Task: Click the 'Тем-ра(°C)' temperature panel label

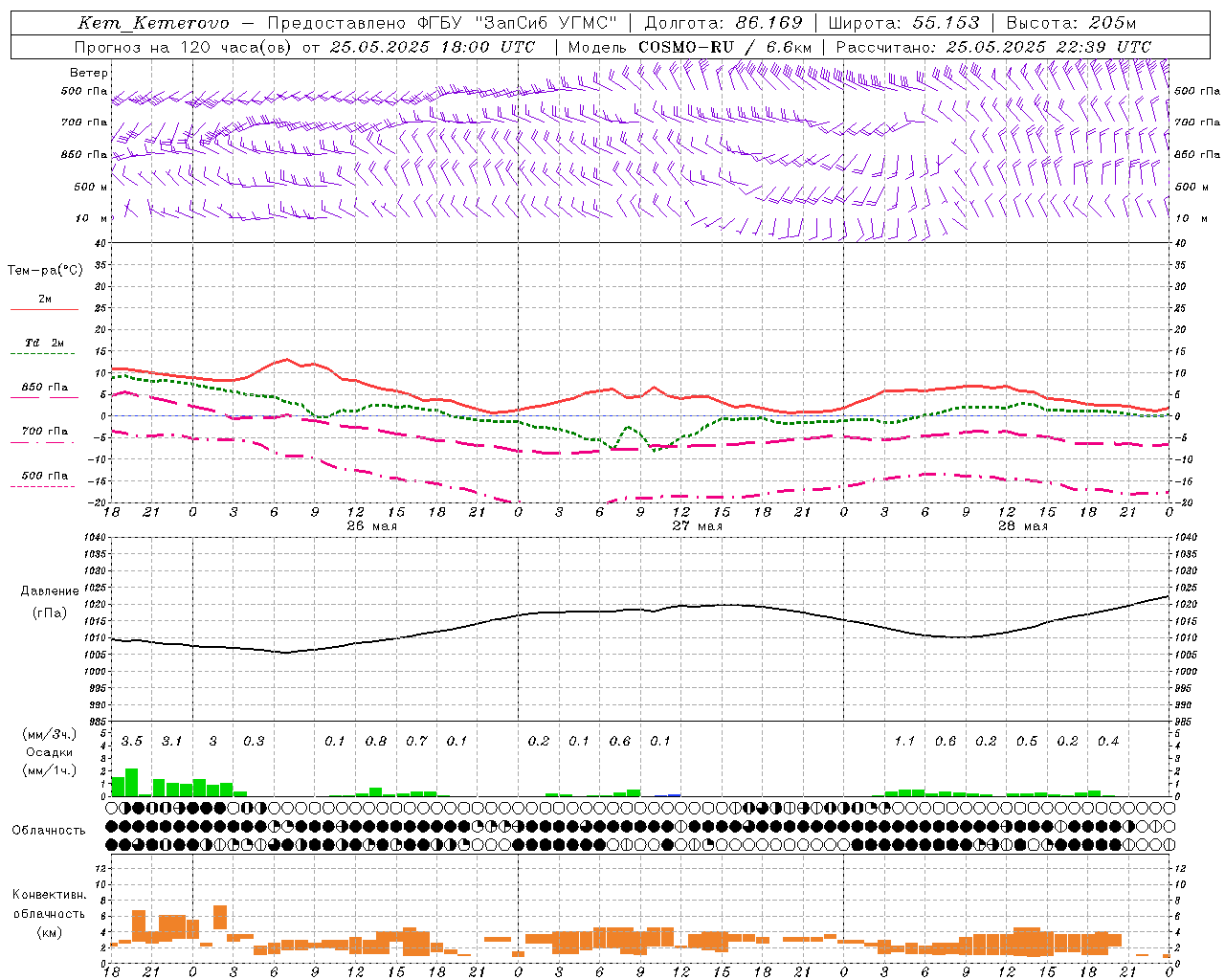Action: 45,271
